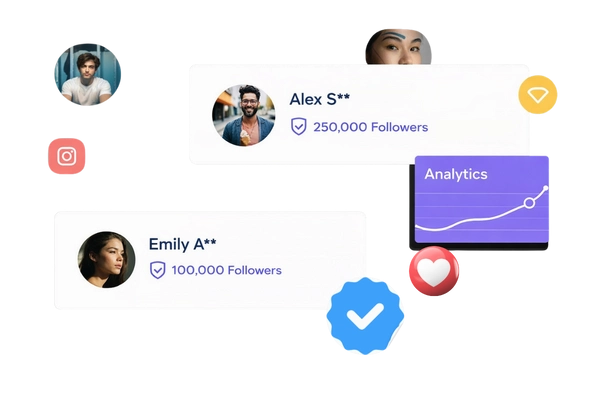This screenshot has width=600, height=400.
Task: Click the end dot of the Analytics line
Action: pyautogui.click(x=546, y=188)
